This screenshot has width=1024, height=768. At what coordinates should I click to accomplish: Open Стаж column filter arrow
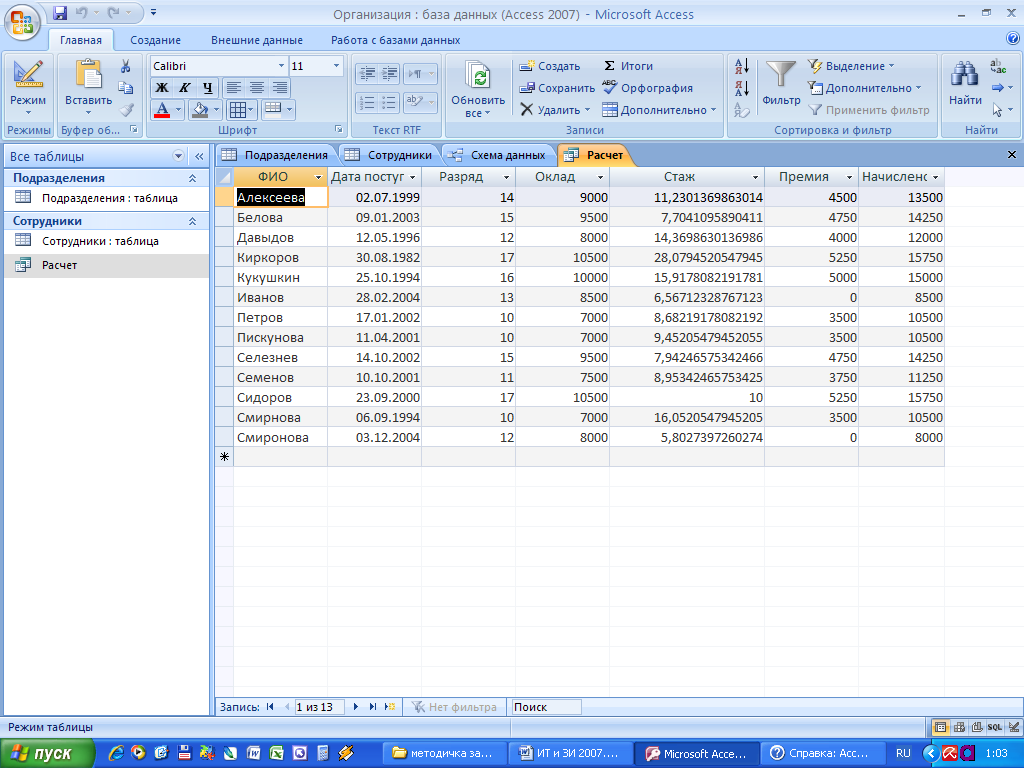(x=755, y=177)
